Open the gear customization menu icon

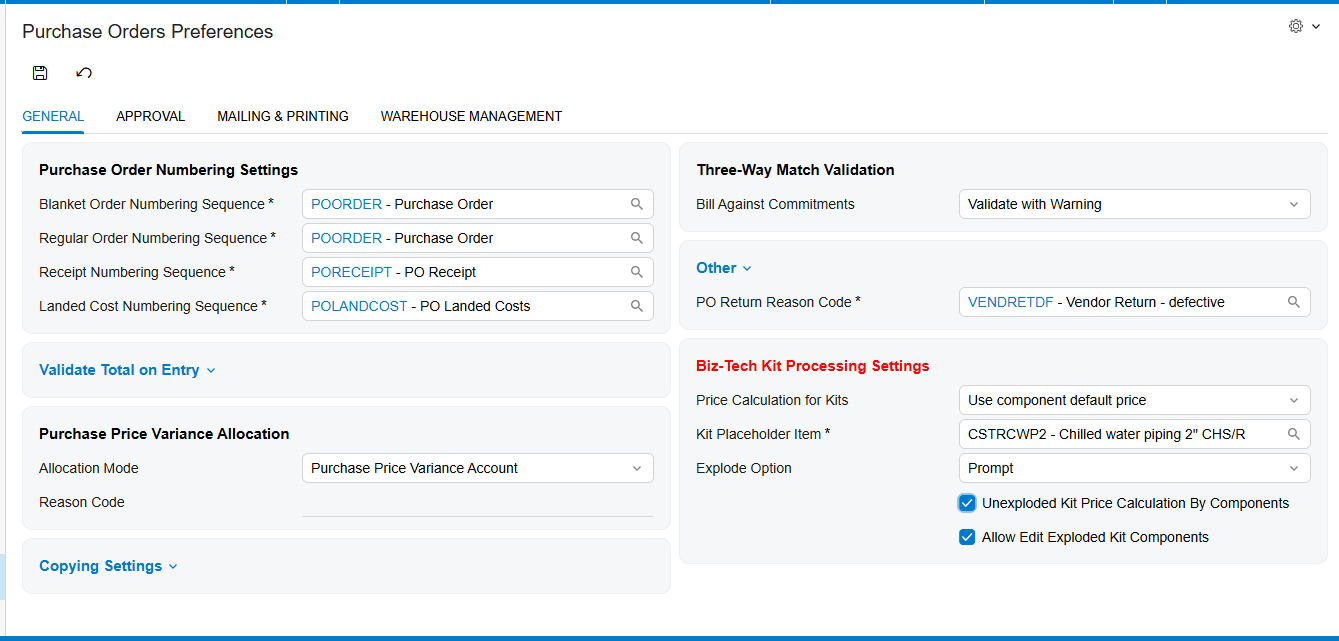tap(1296, 26)
